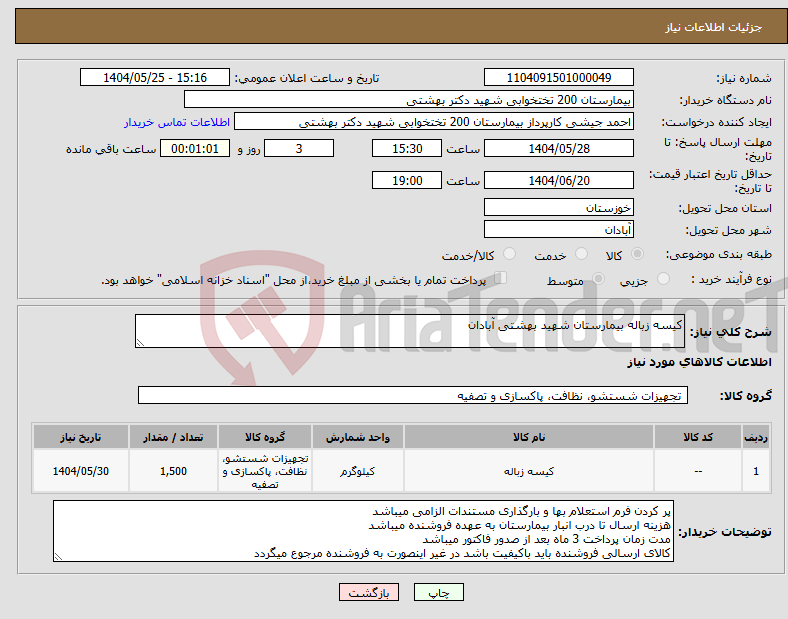The image size is (788, 619).
Task: Click the validity time field 19:00
Action: coord(407,180)
